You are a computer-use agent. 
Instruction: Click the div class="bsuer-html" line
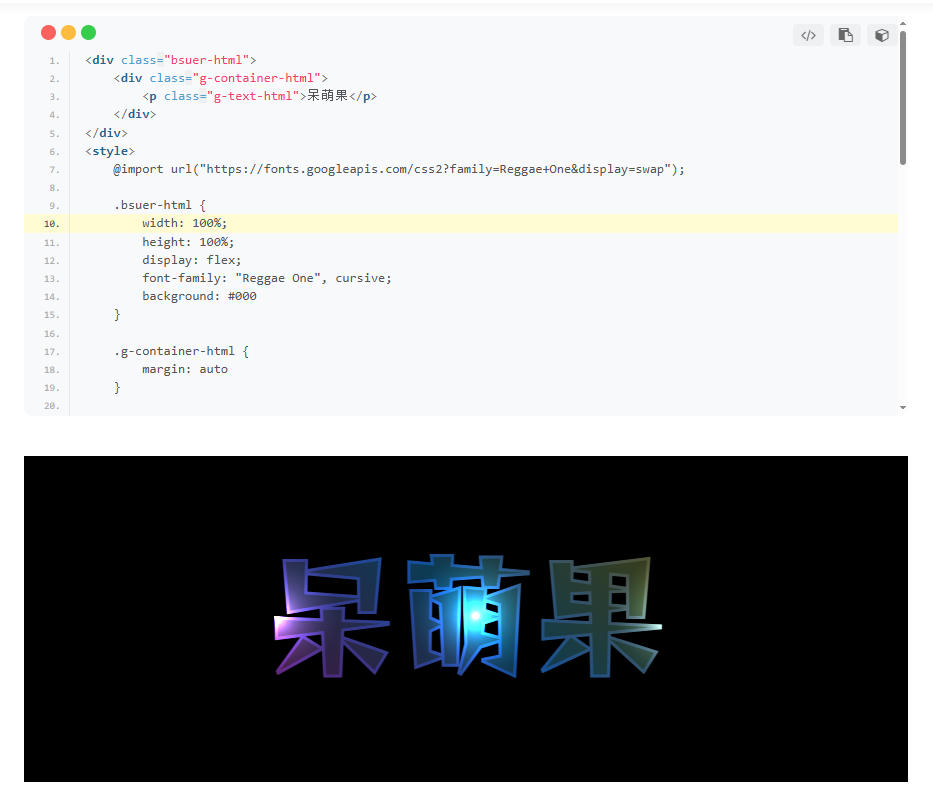(x=171, y=60)
